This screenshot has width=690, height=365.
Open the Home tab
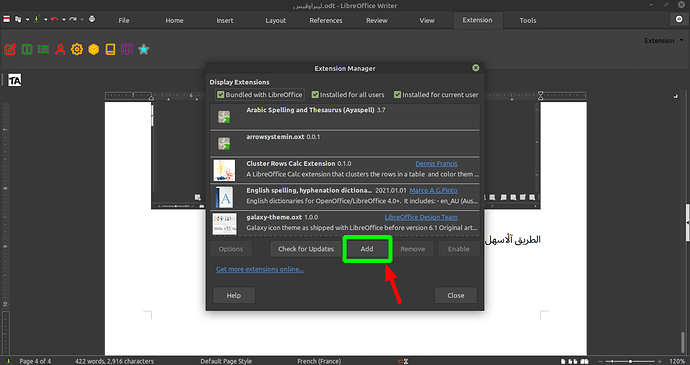[x=174, y=20]
